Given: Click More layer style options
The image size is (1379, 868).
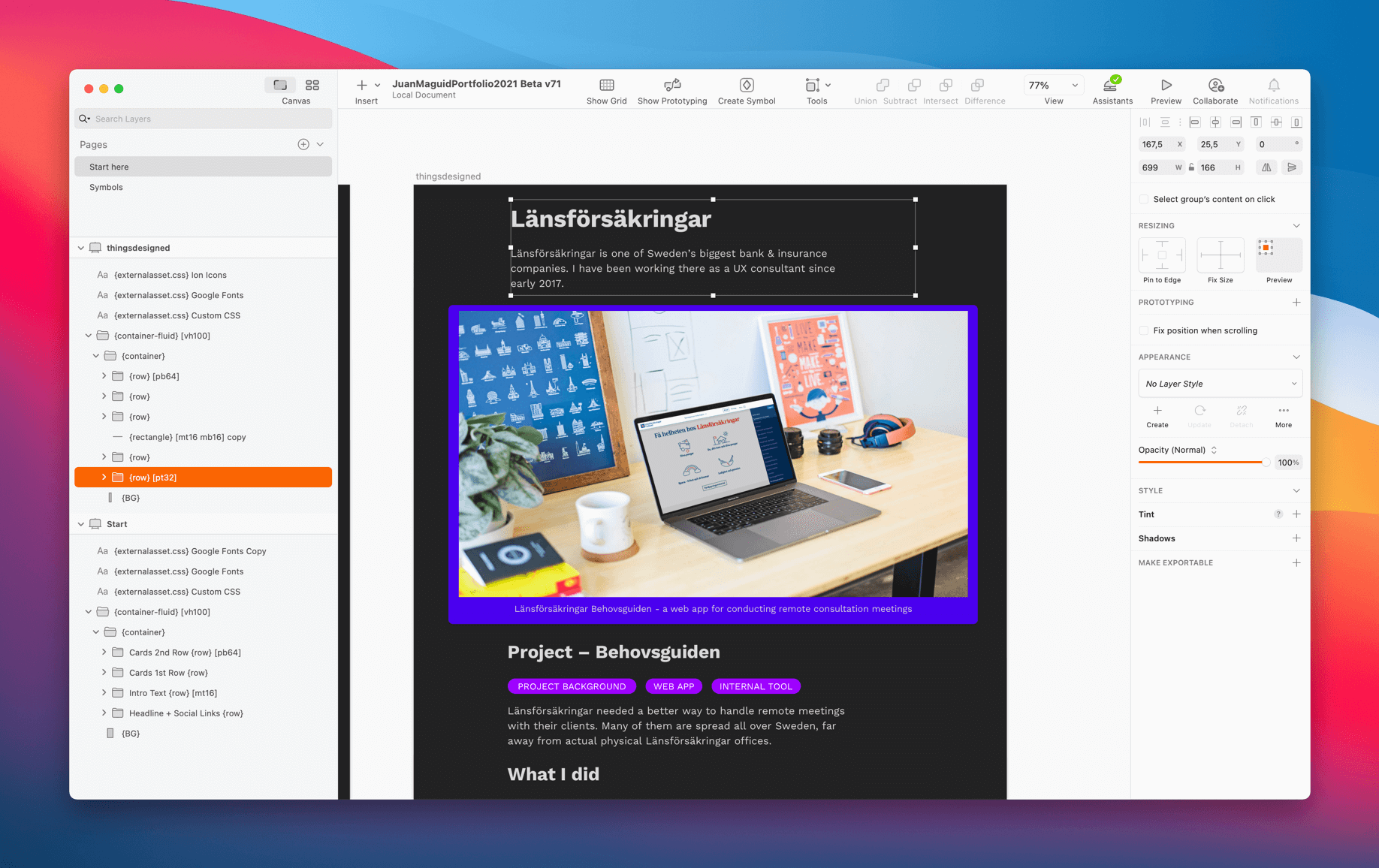Looking at the screenshot, I should 1284,417.
